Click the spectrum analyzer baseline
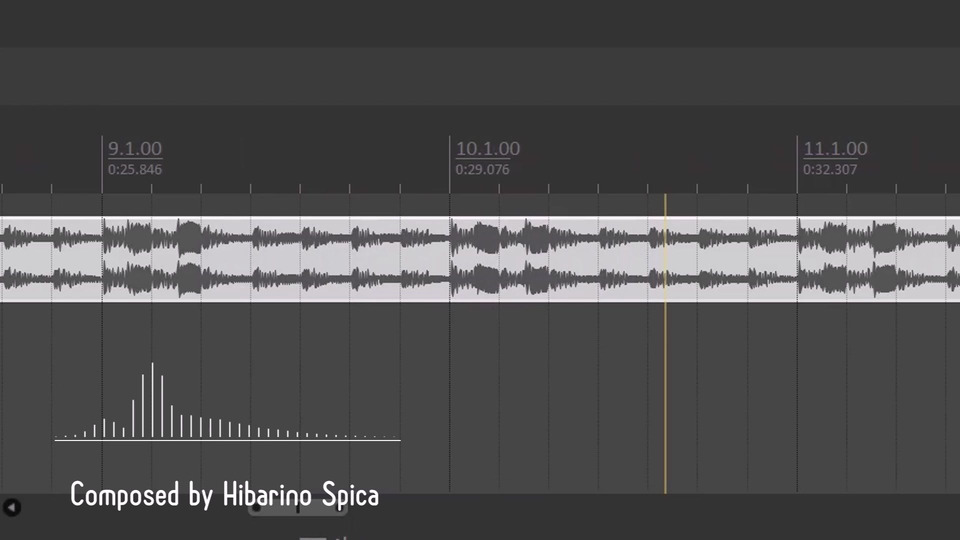The image size is (960, 540). point(228,440)
